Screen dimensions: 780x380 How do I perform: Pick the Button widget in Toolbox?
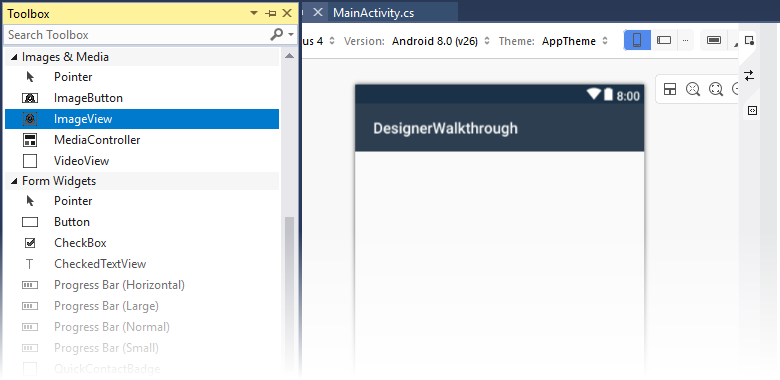coord(142,222)
